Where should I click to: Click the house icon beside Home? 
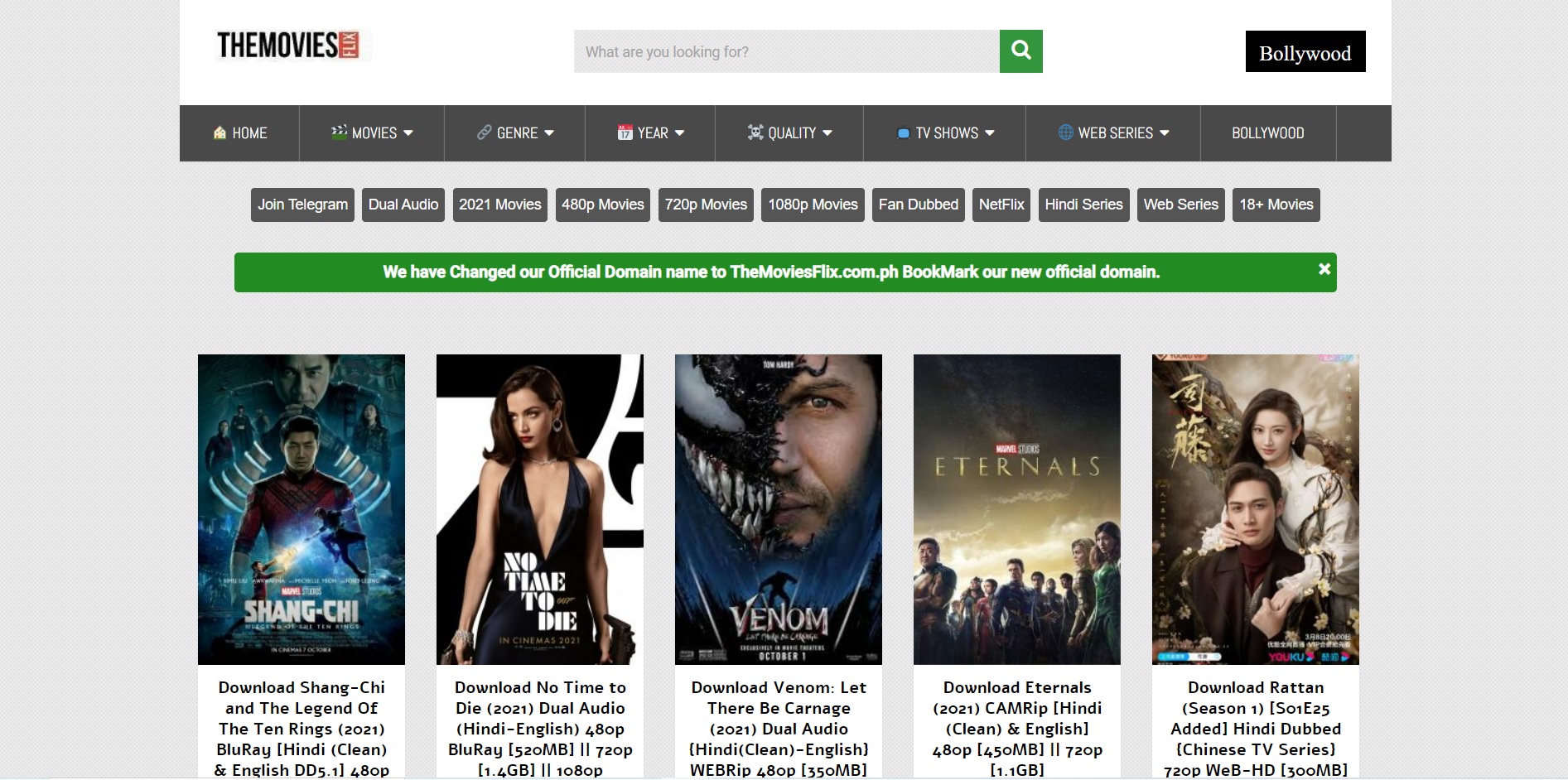220,133
